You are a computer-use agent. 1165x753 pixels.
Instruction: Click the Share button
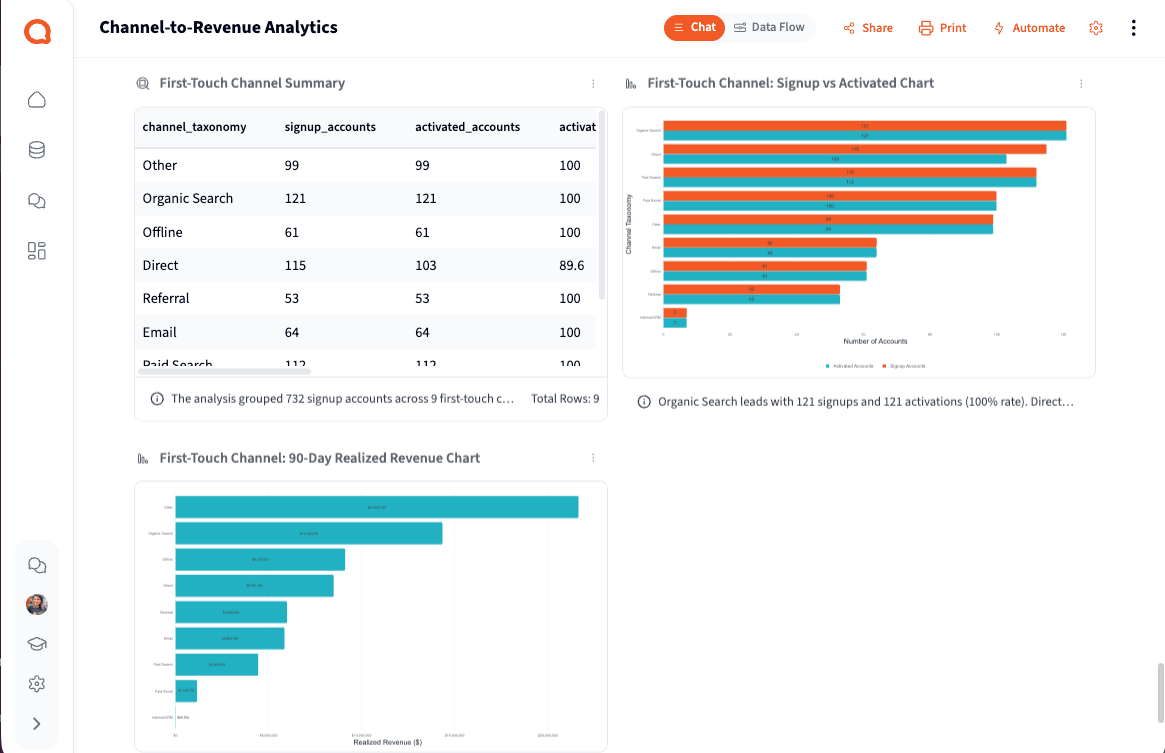pos(868,28)
